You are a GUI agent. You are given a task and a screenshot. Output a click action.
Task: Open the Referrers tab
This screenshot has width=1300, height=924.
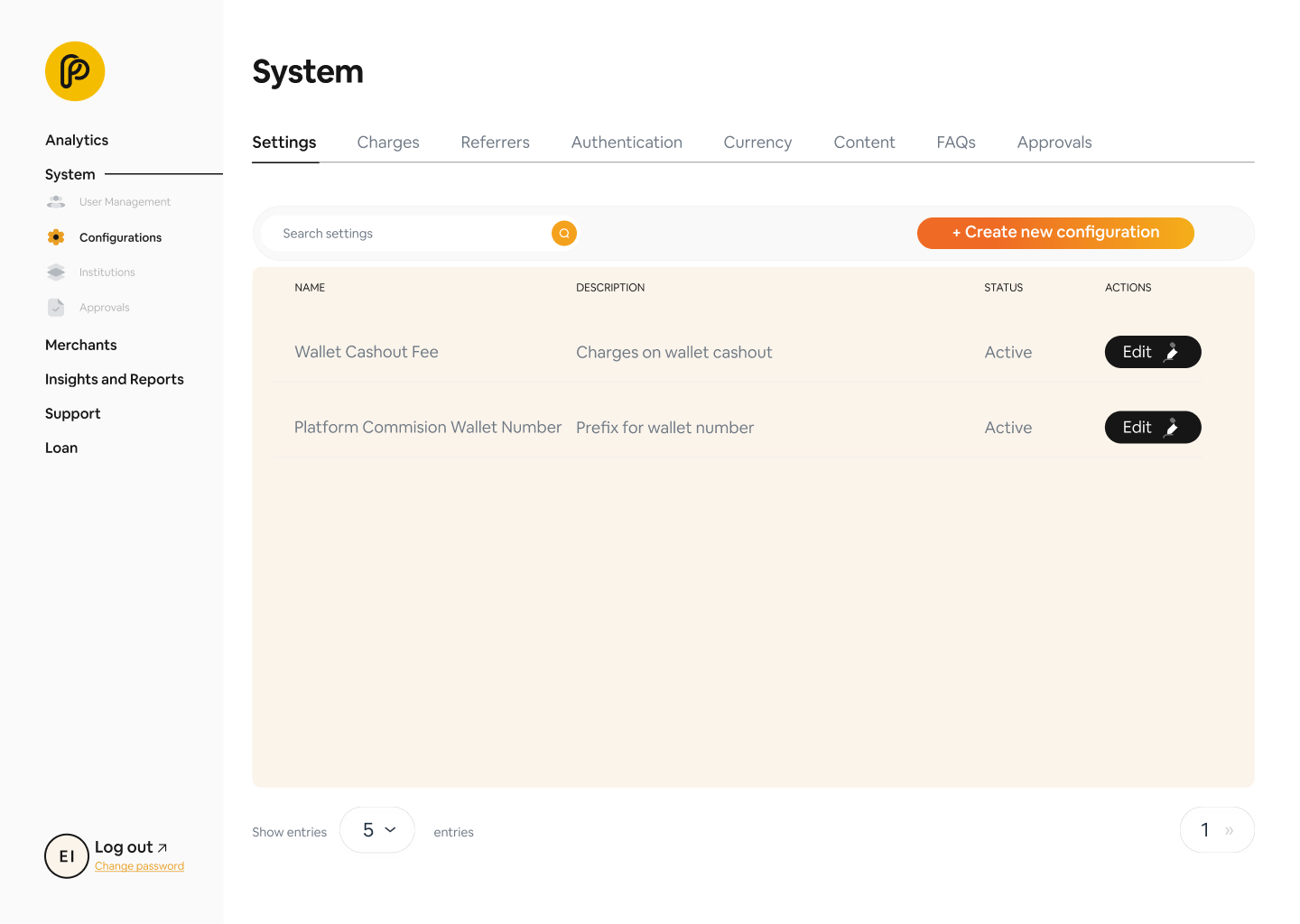(495, 143)
